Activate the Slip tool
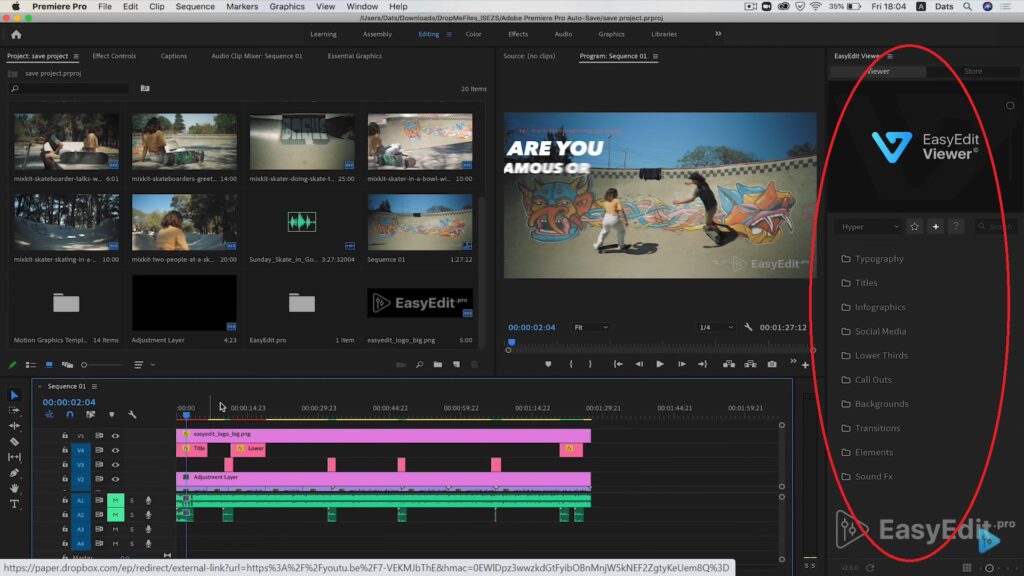 coord(14,457)
